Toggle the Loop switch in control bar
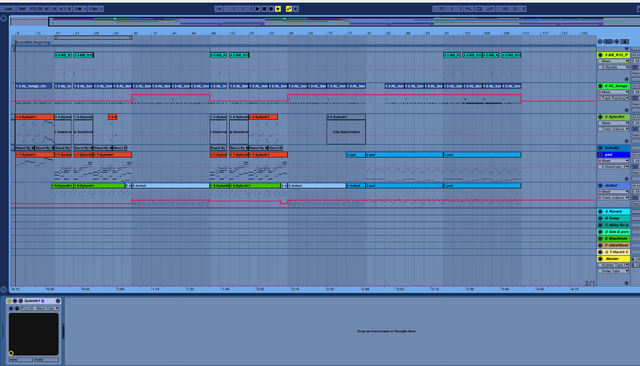Screen dimensions: 640x366 click(x=479, y=9)
